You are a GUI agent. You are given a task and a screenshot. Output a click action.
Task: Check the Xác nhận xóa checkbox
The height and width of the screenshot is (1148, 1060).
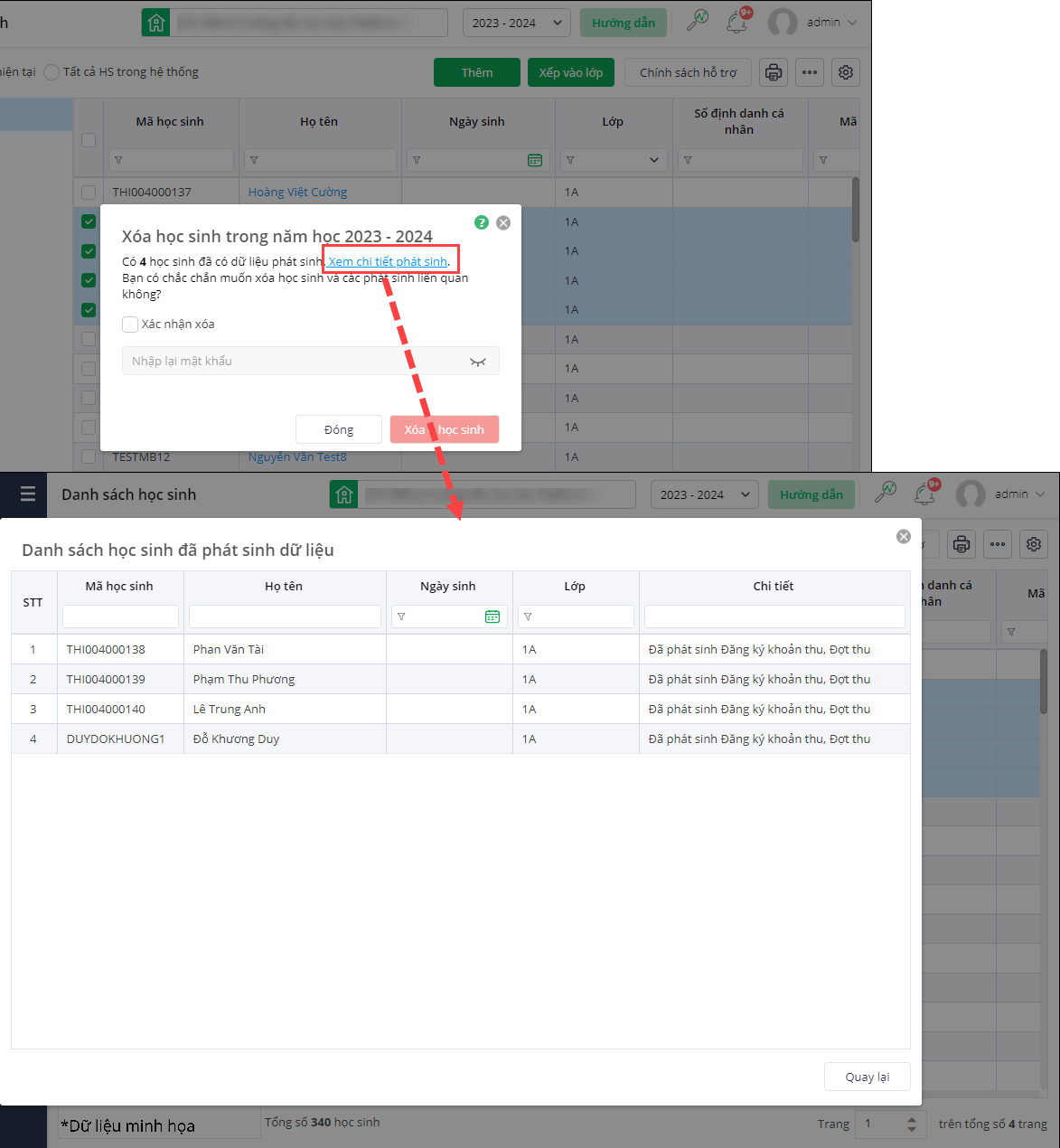[131, 325]
